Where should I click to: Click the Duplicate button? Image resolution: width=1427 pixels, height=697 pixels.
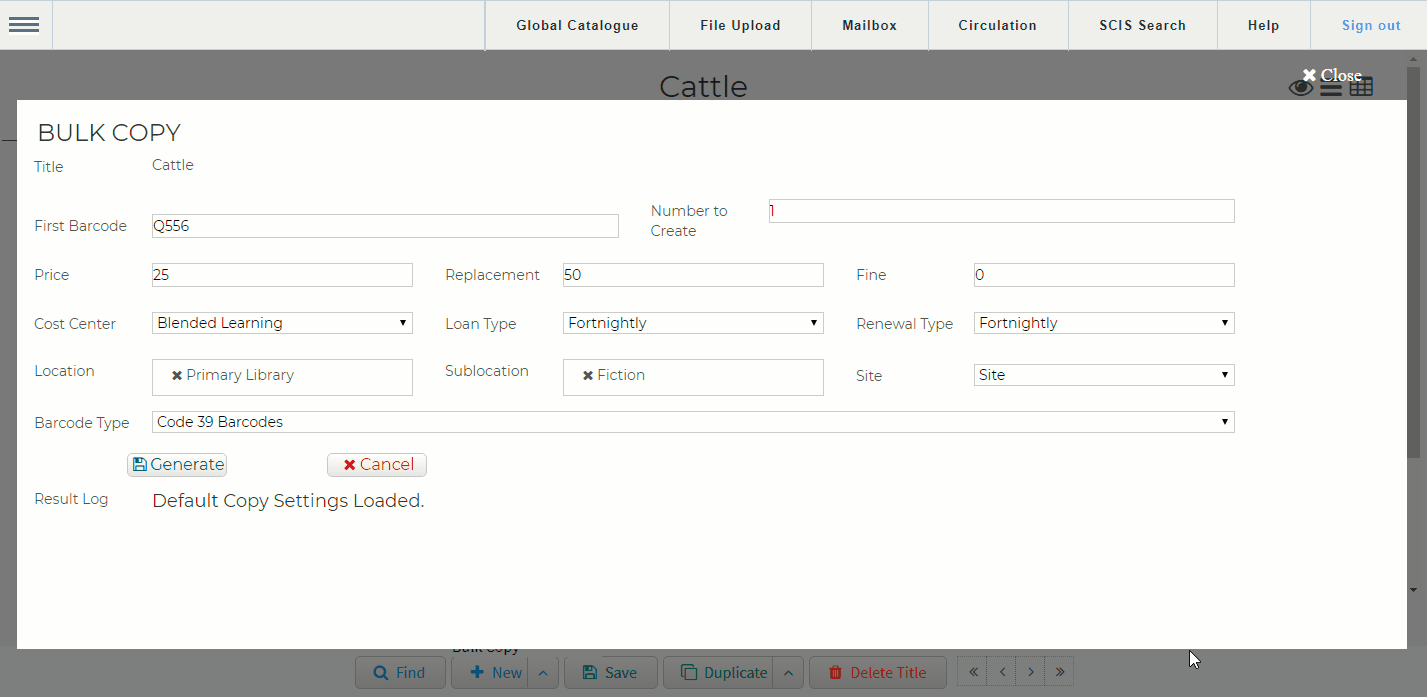point(720,673)
